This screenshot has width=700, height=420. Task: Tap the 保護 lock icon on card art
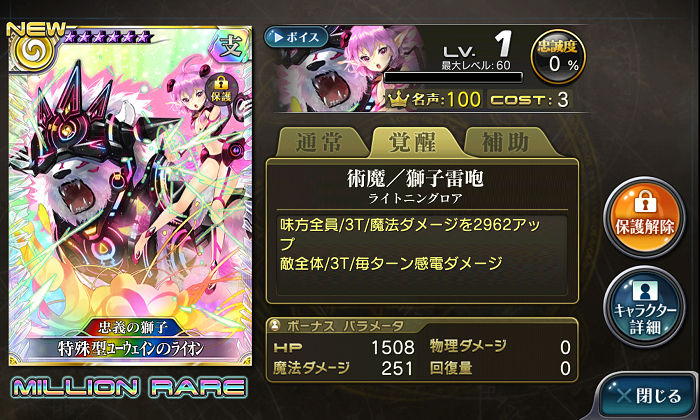coord(221,88)
